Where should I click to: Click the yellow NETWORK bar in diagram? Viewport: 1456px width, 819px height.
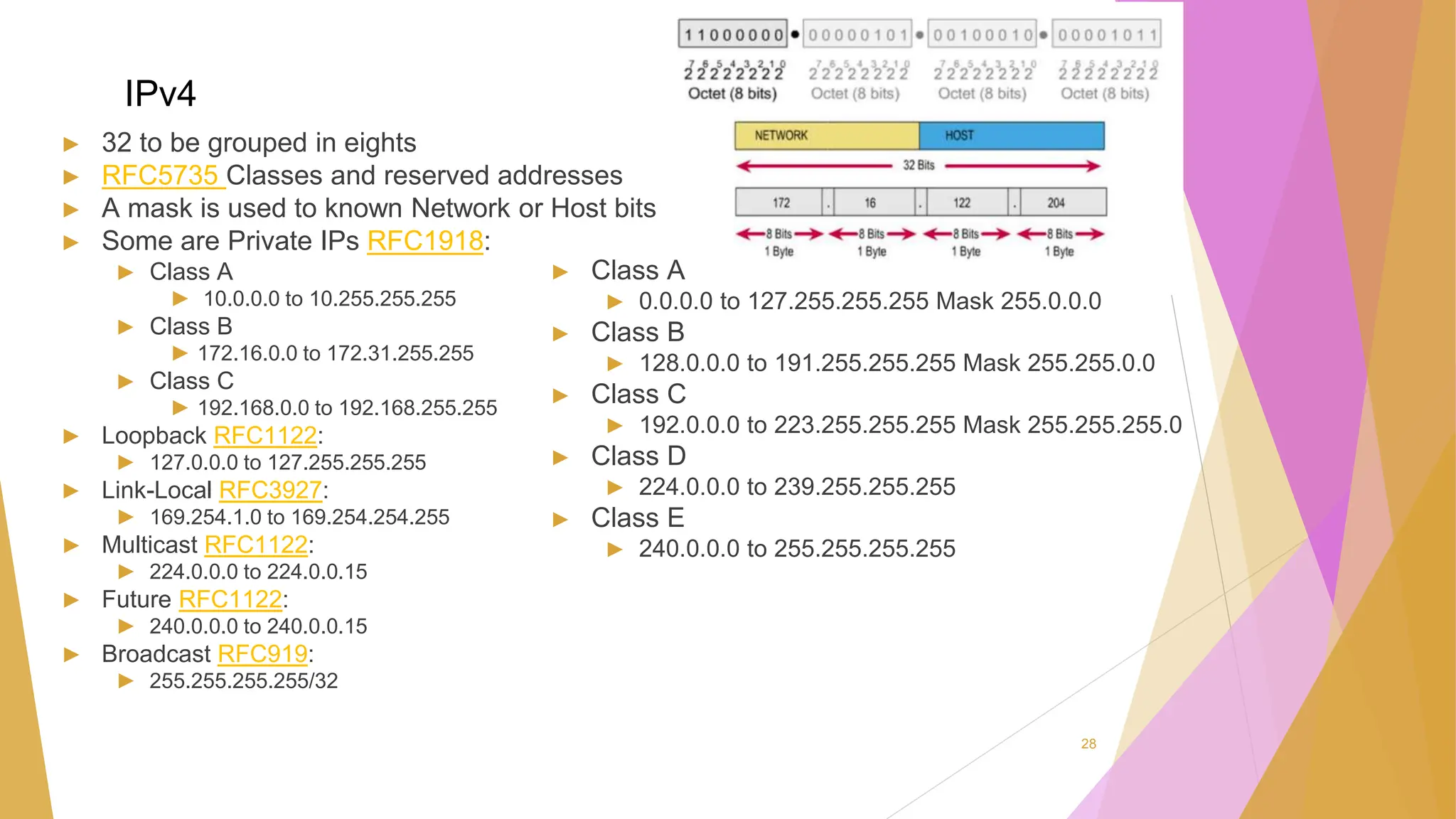[x=826, y=136]
